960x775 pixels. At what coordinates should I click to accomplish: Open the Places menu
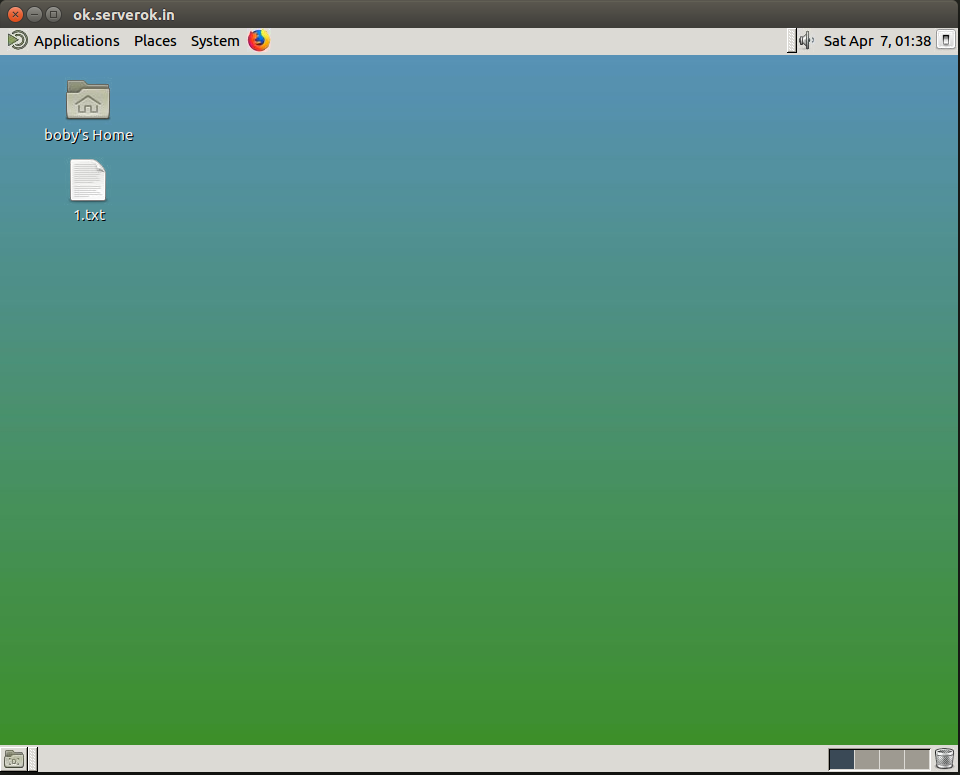(x=155, y=41)
